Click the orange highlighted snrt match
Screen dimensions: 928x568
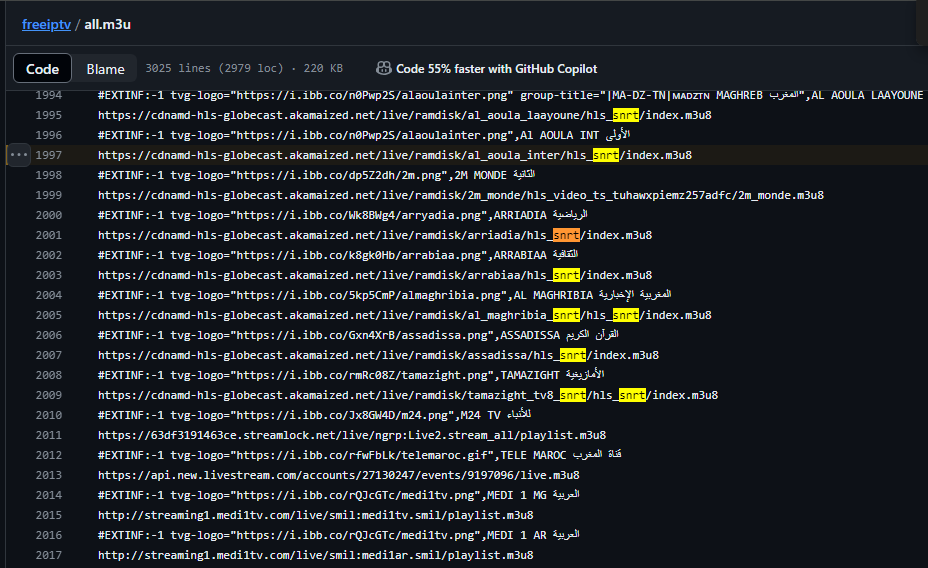click(x=566, y=235)
